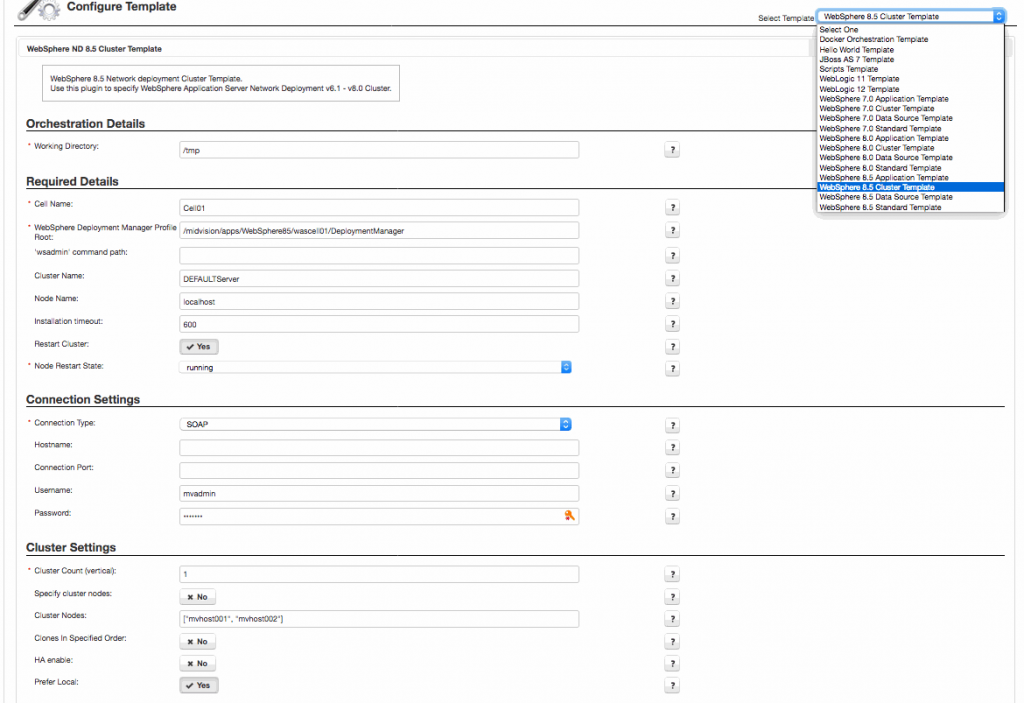
Task: Toggle the Restart Cluster Yes switch
Action: click(x=198, y=346)
